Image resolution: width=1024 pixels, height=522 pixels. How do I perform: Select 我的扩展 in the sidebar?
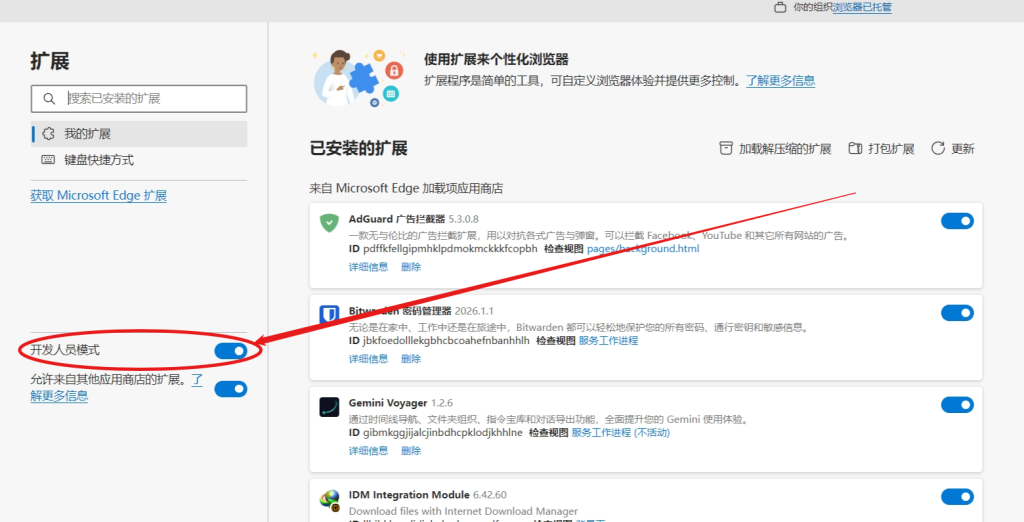87,134
